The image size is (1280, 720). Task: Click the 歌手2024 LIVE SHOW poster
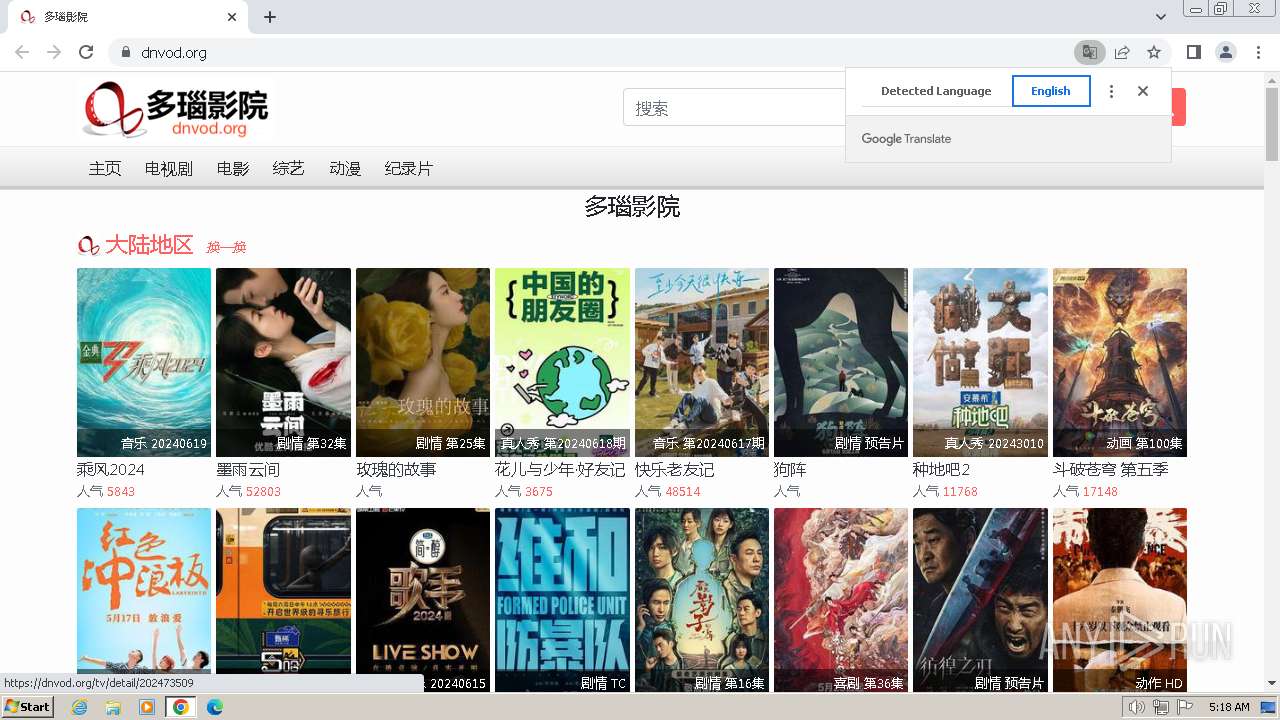pyautogui.click(x=423, y=600)
